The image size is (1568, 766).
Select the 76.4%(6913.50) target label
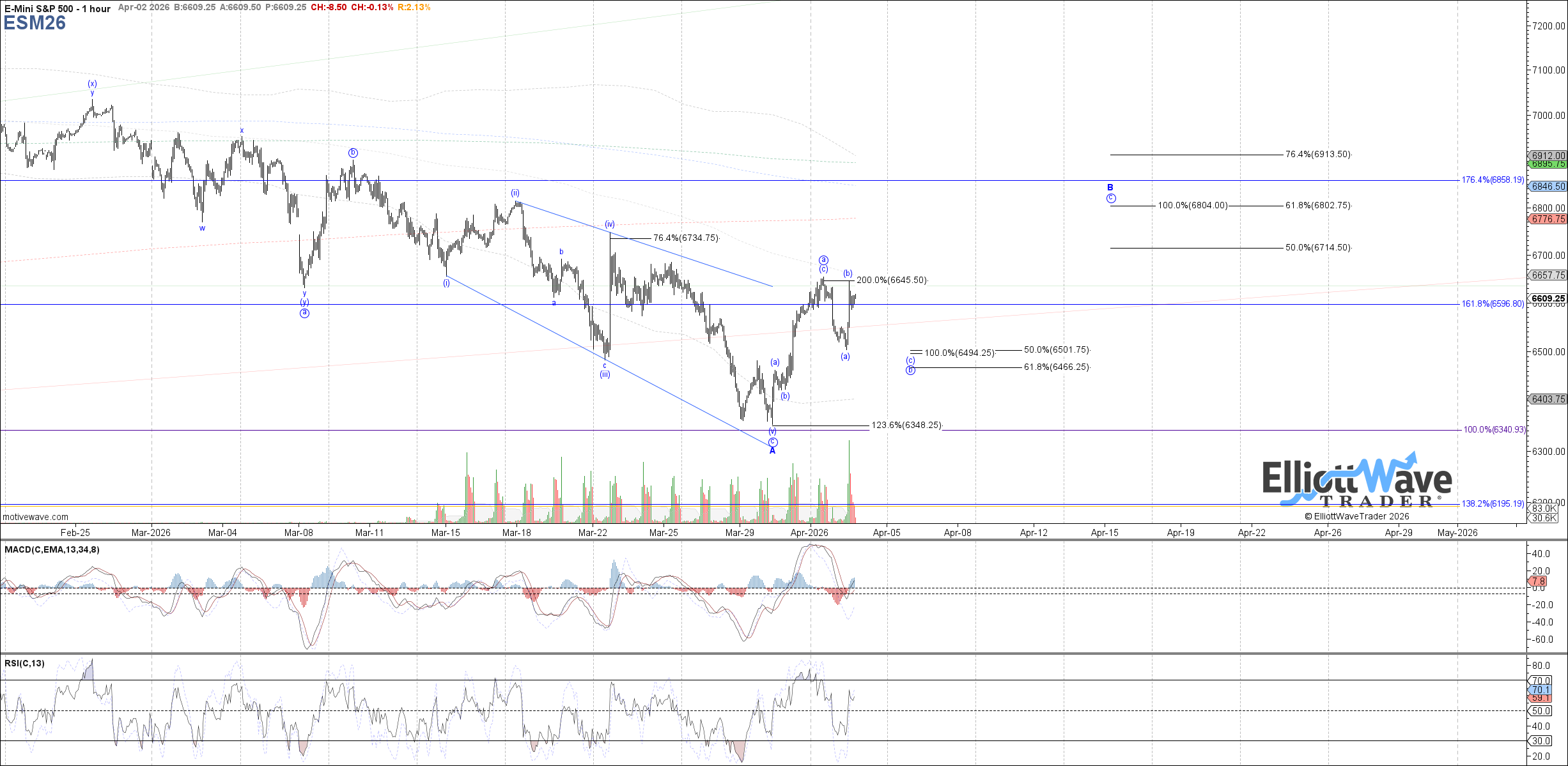(1318, 155)
